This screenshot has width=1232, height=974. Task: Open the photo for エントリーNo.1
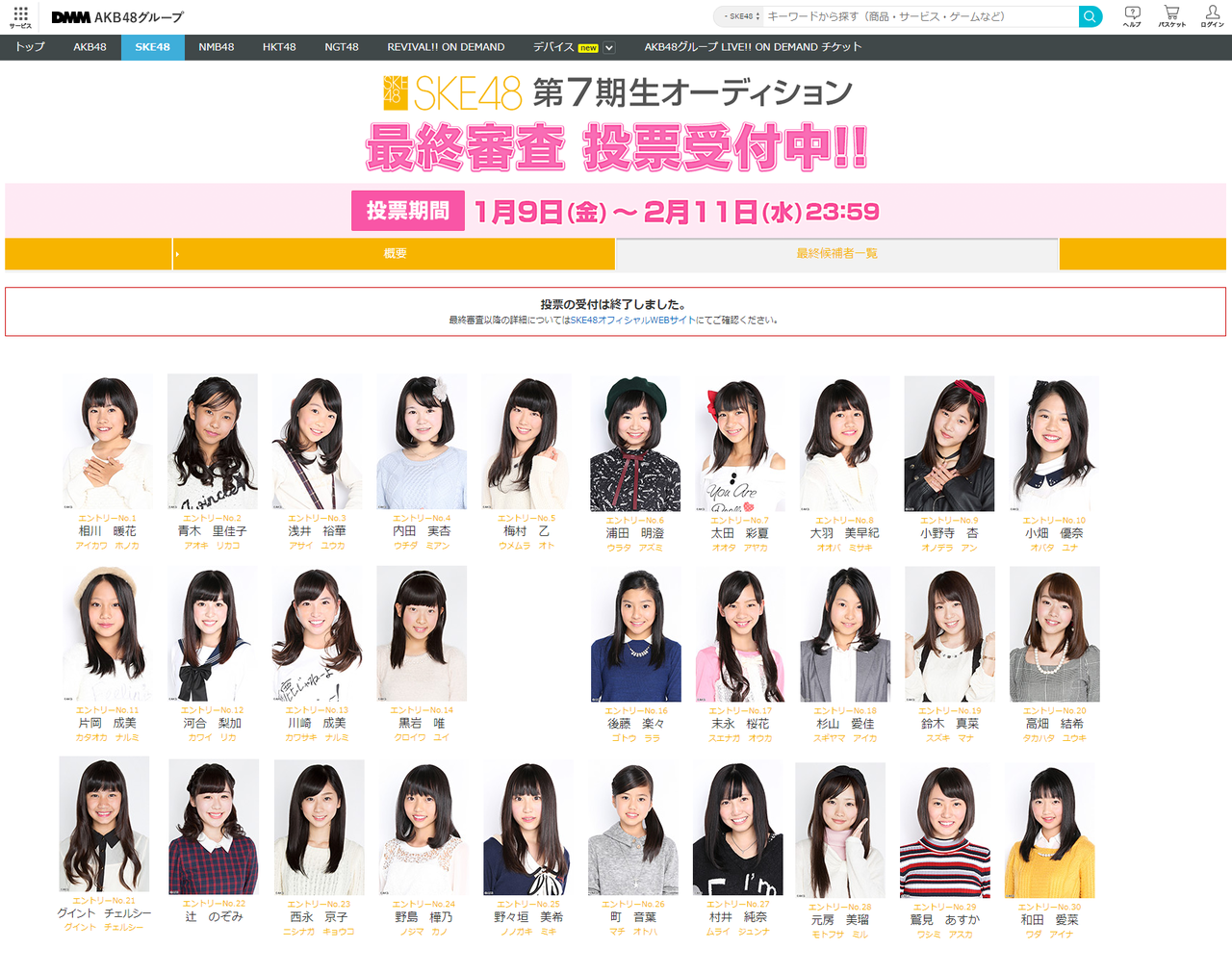(108, 442)
